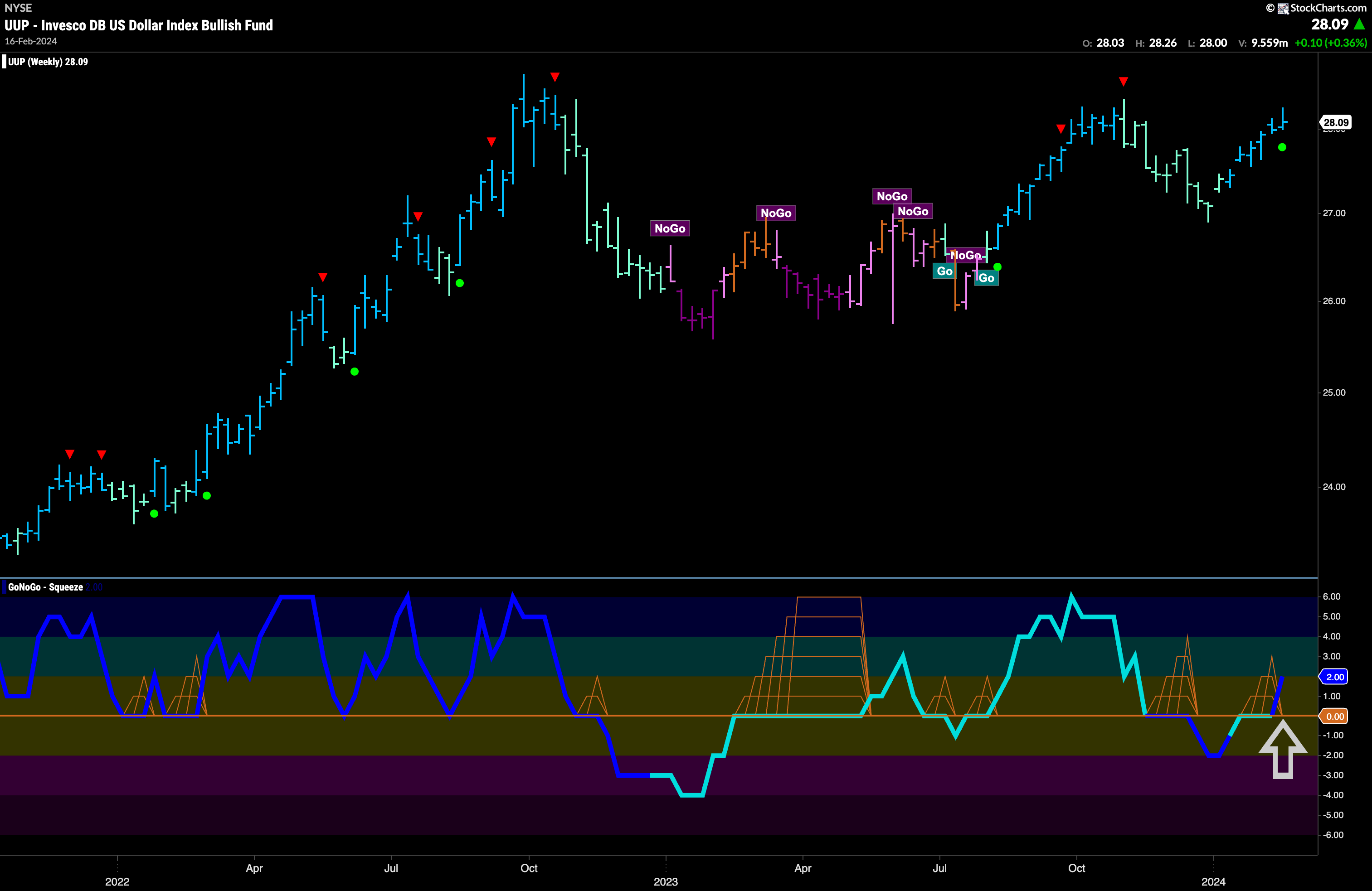Click the 28.09 price flag on axis
The width and height of the screenshot is (1372, 891).
click(x=1336, y=122)
